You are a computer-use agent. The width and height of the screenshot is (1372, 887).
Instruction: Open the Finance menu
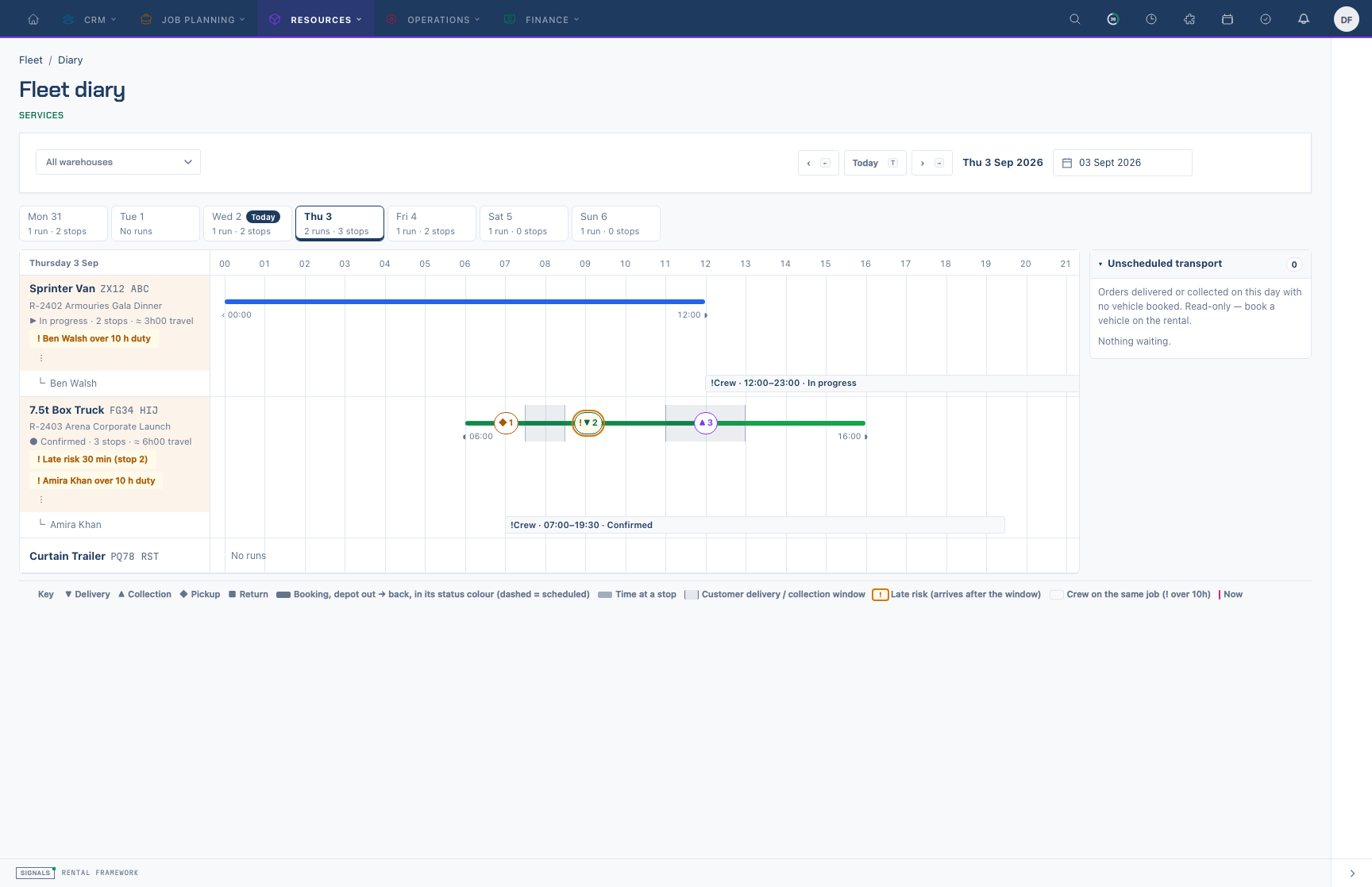coord(542,19)
